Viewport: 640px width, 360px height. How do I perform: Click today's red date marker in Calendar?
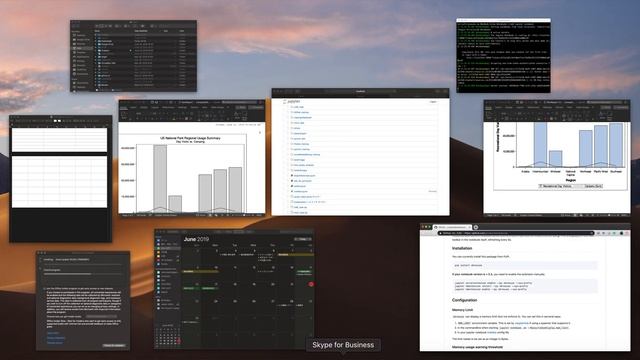pyautogui.click(x=311, y=284)
